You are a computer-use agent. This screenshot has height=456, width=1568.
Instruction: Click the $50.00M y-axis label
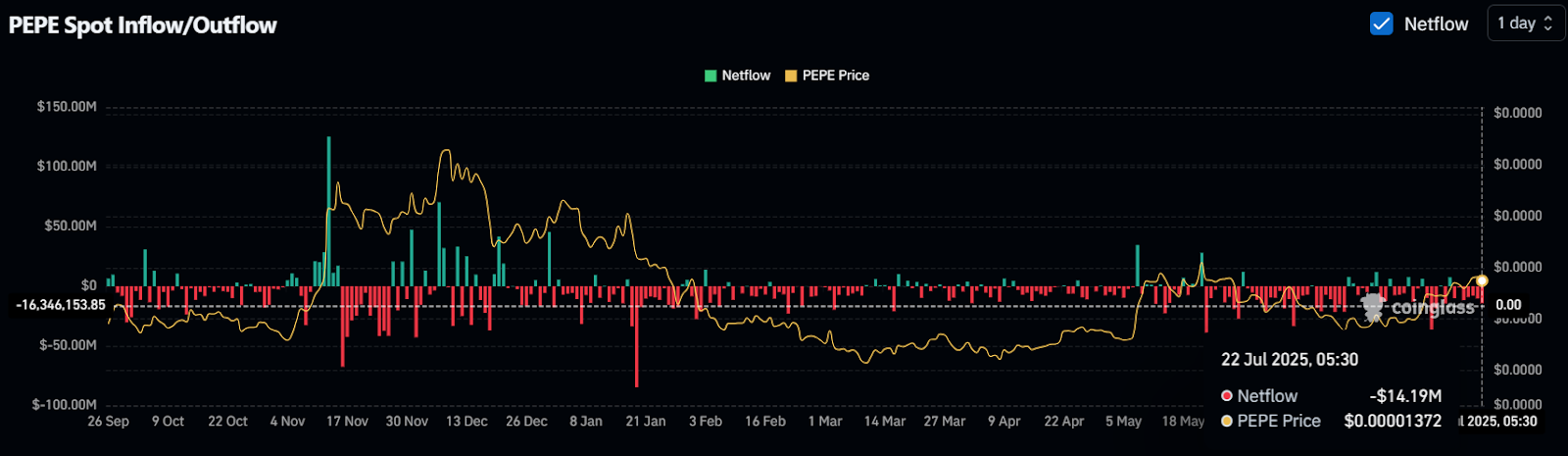click(71, 226)
